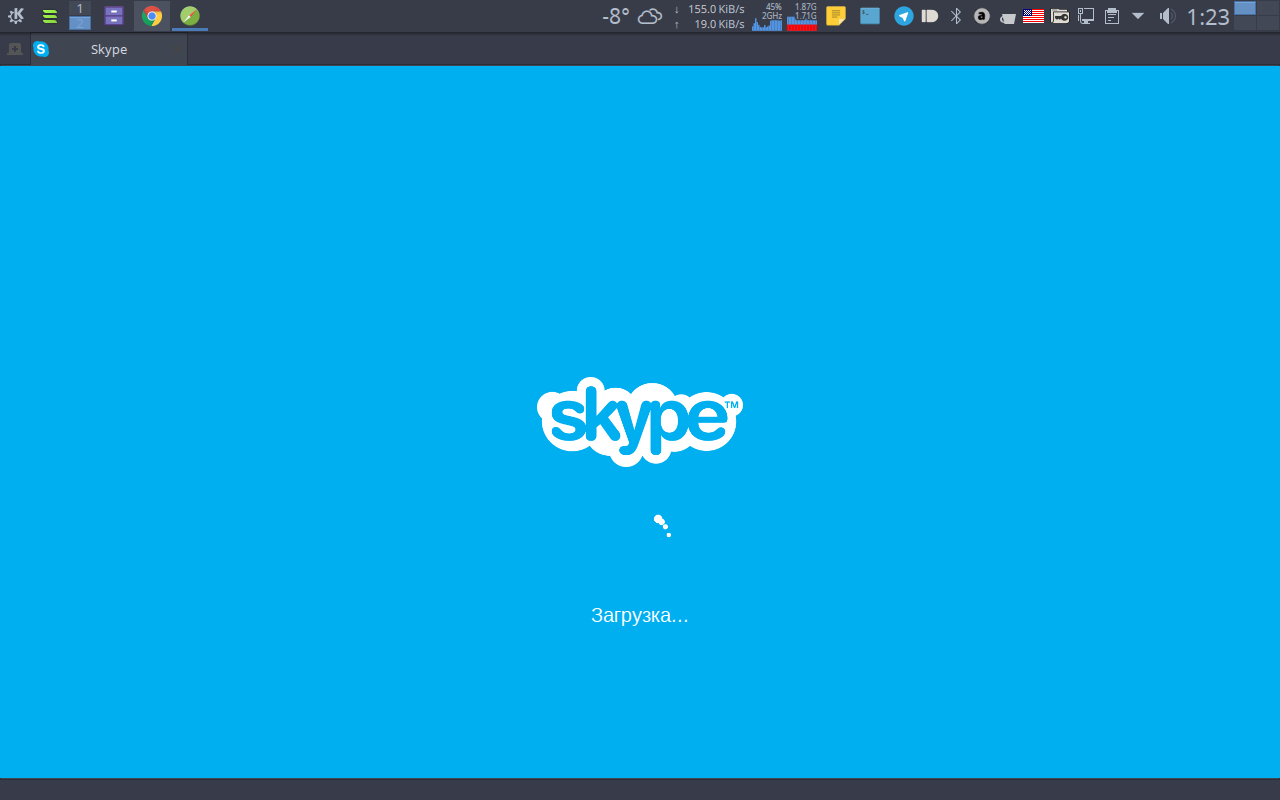Open the KDE application launcher
Image resolution: width=1280 pixels, height=800 pixels.
(x=16, y=16)
